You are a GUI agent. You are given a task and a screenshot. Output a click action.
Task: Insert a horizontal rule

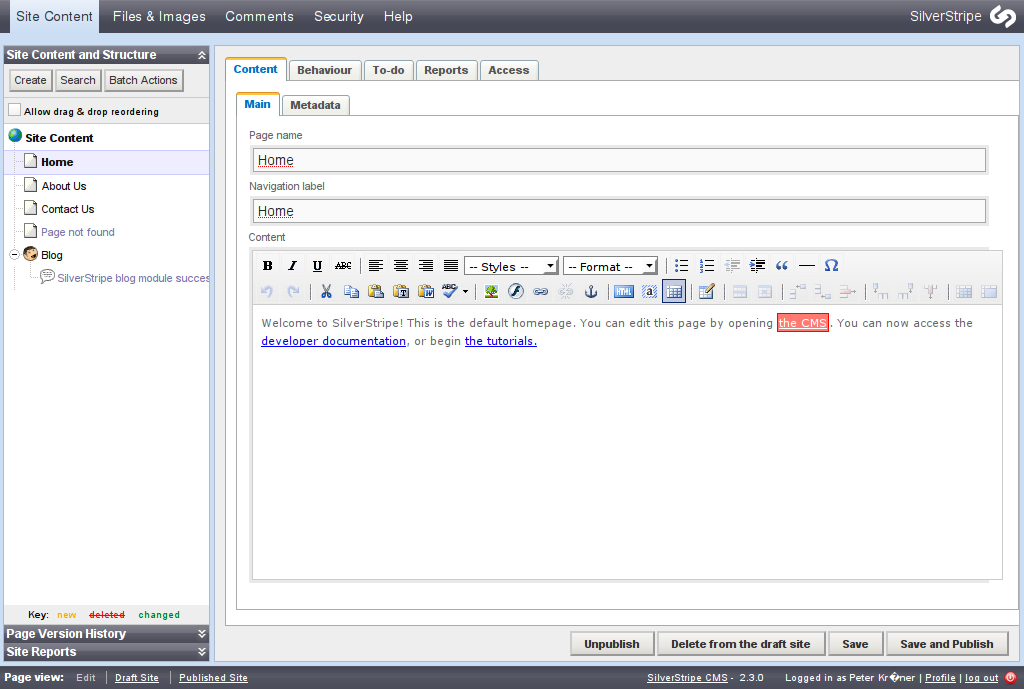pos(807,266)
